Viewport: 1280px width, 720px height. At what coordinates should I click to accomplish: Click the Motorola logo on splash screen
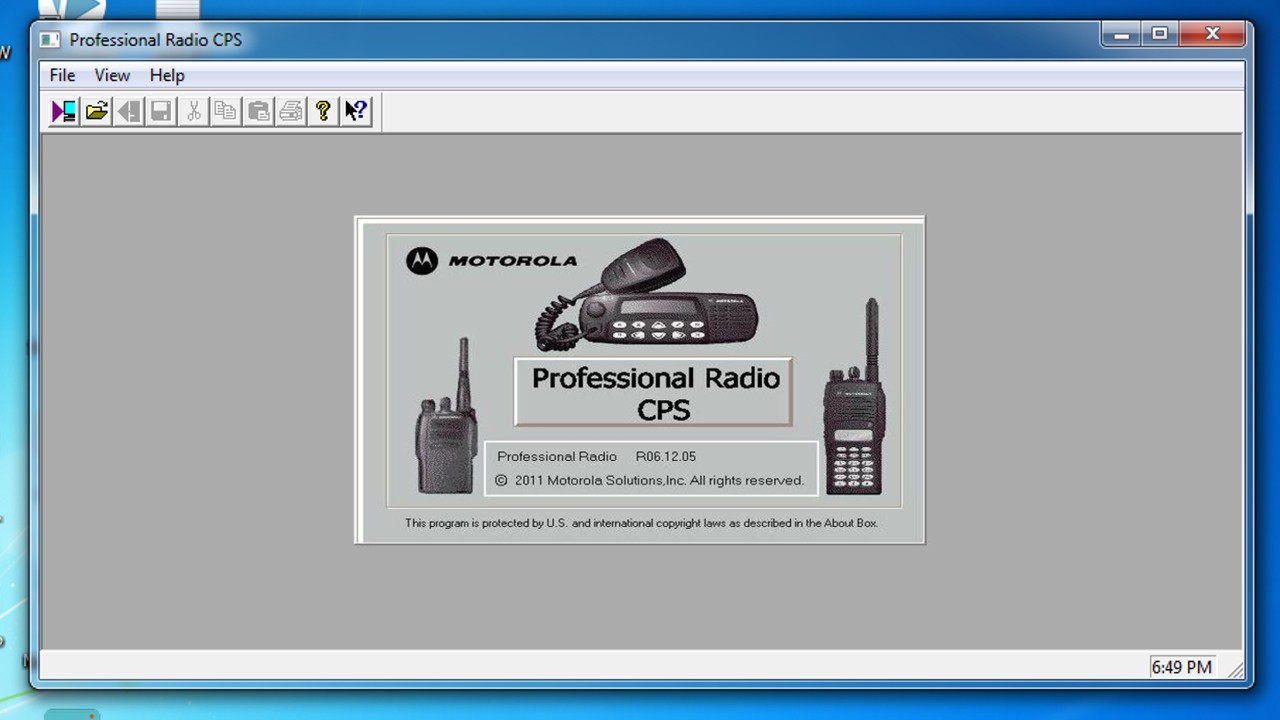pos(491,261)
